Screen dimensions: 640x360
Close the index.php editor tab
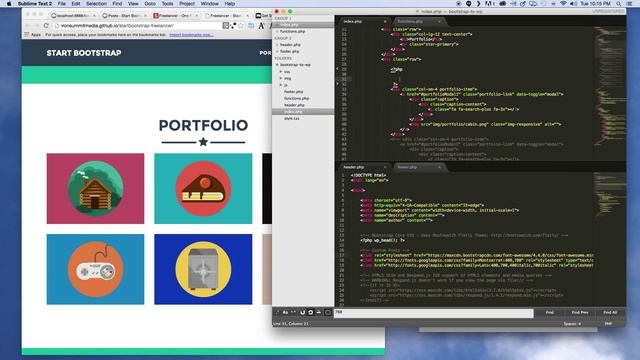coord(385,21)
